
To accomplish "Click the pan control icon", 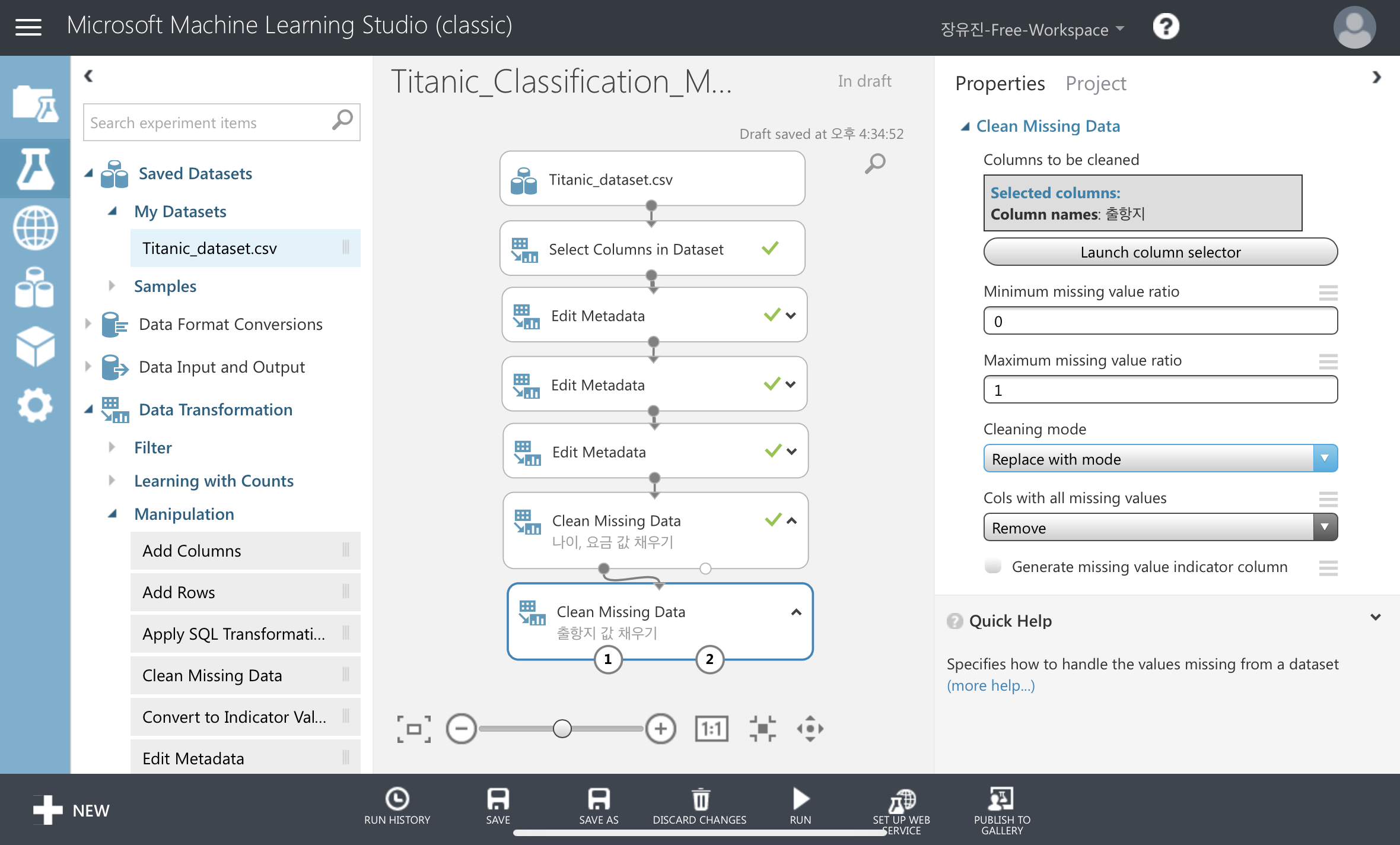I will coord(810,729).
